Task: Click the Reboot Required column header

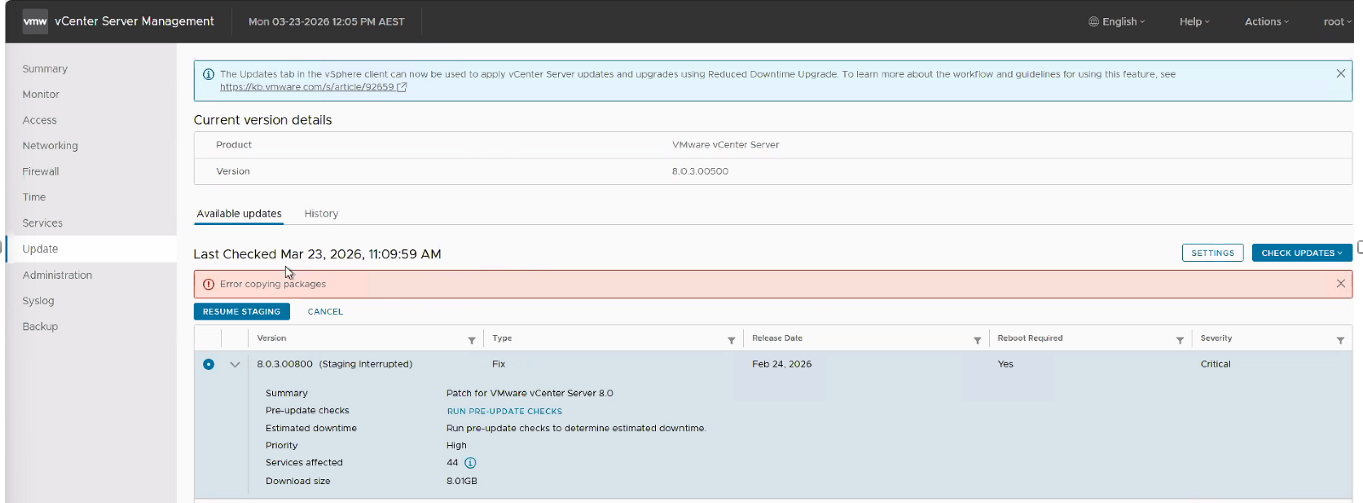Action: [x=1030, y=338]
